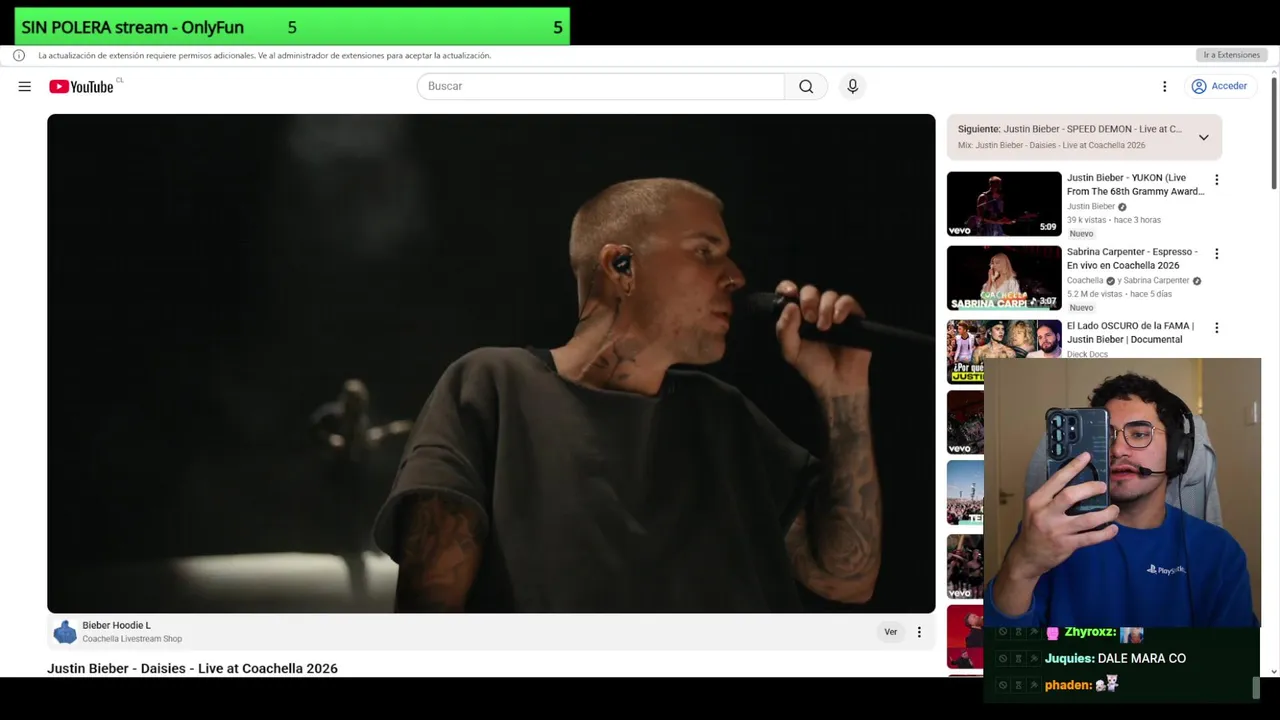Open the Sabrina Carpenter Espresso thumbnail
Viewport: 1280px width, 720px height.
(x=1004, y=278)
